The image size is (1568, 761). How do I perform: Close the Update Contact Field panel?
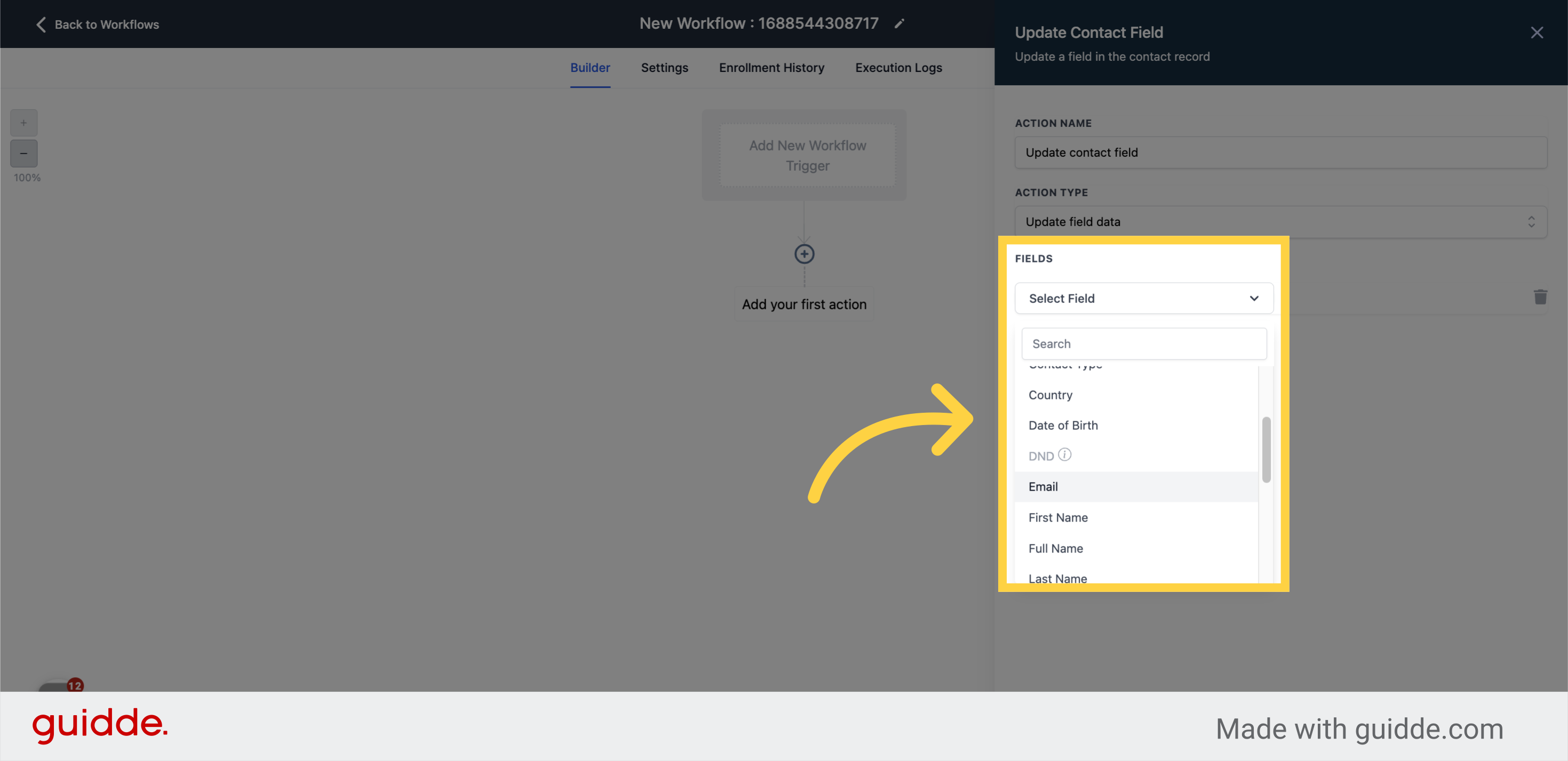coord(1538,32)
